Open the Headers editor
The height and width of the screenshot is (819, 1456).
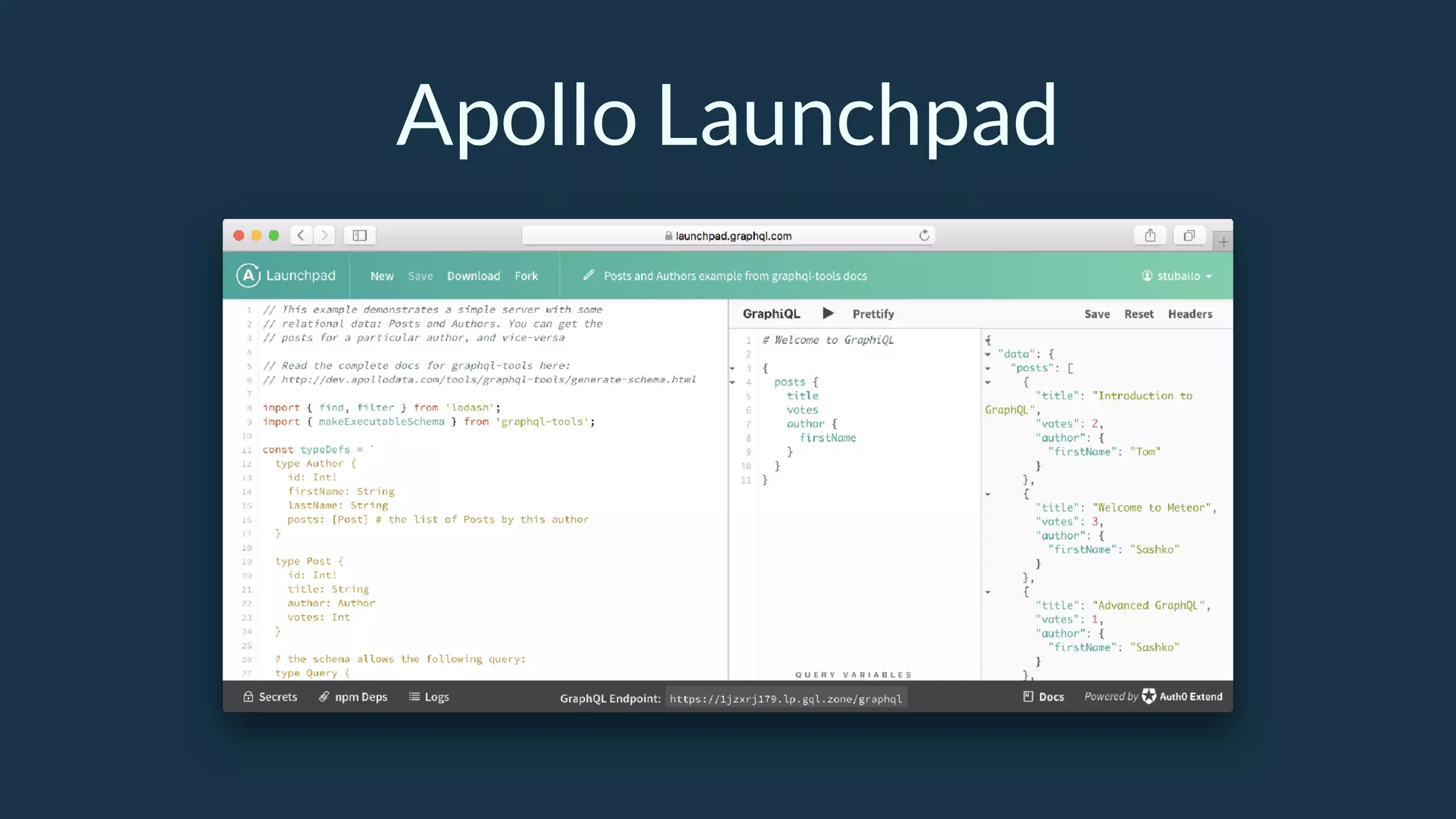[x=1190, y=314]
